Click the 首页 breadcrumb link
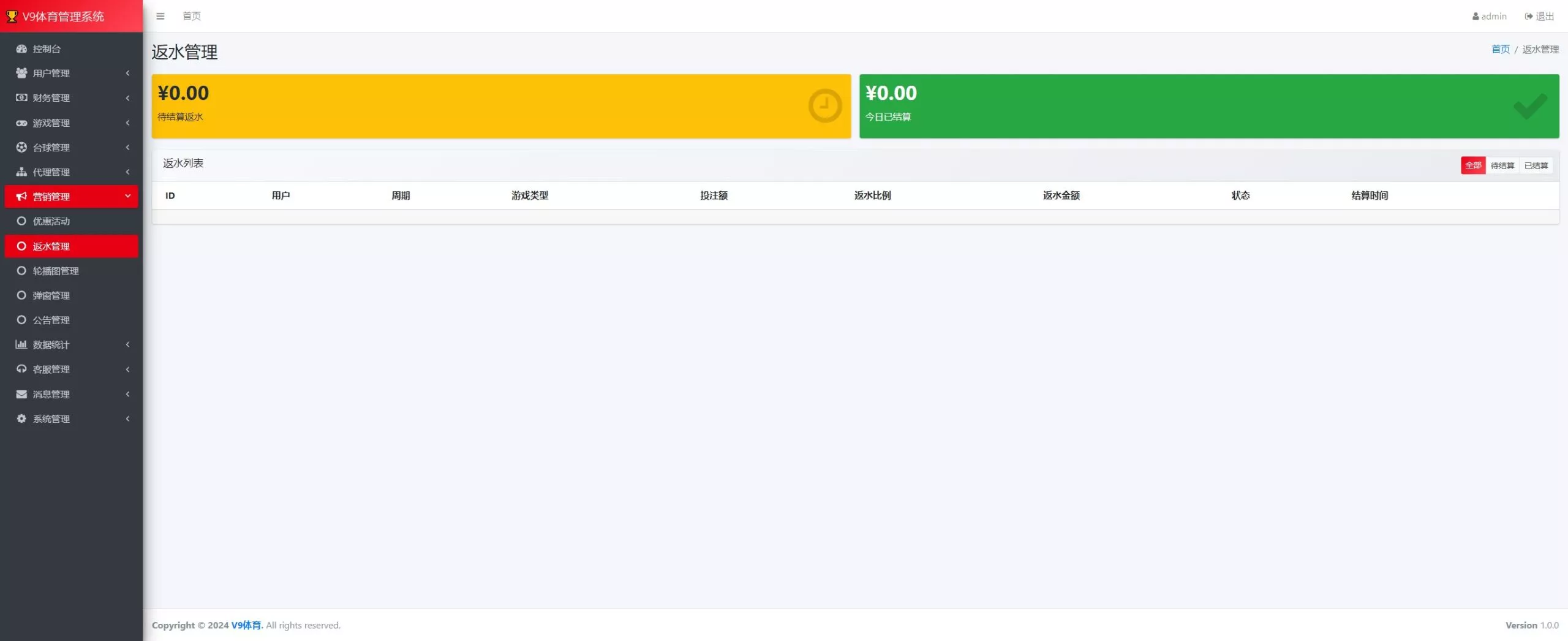Image resolution: width=1568 pixels, height=641 pixels. (1500, 49)
